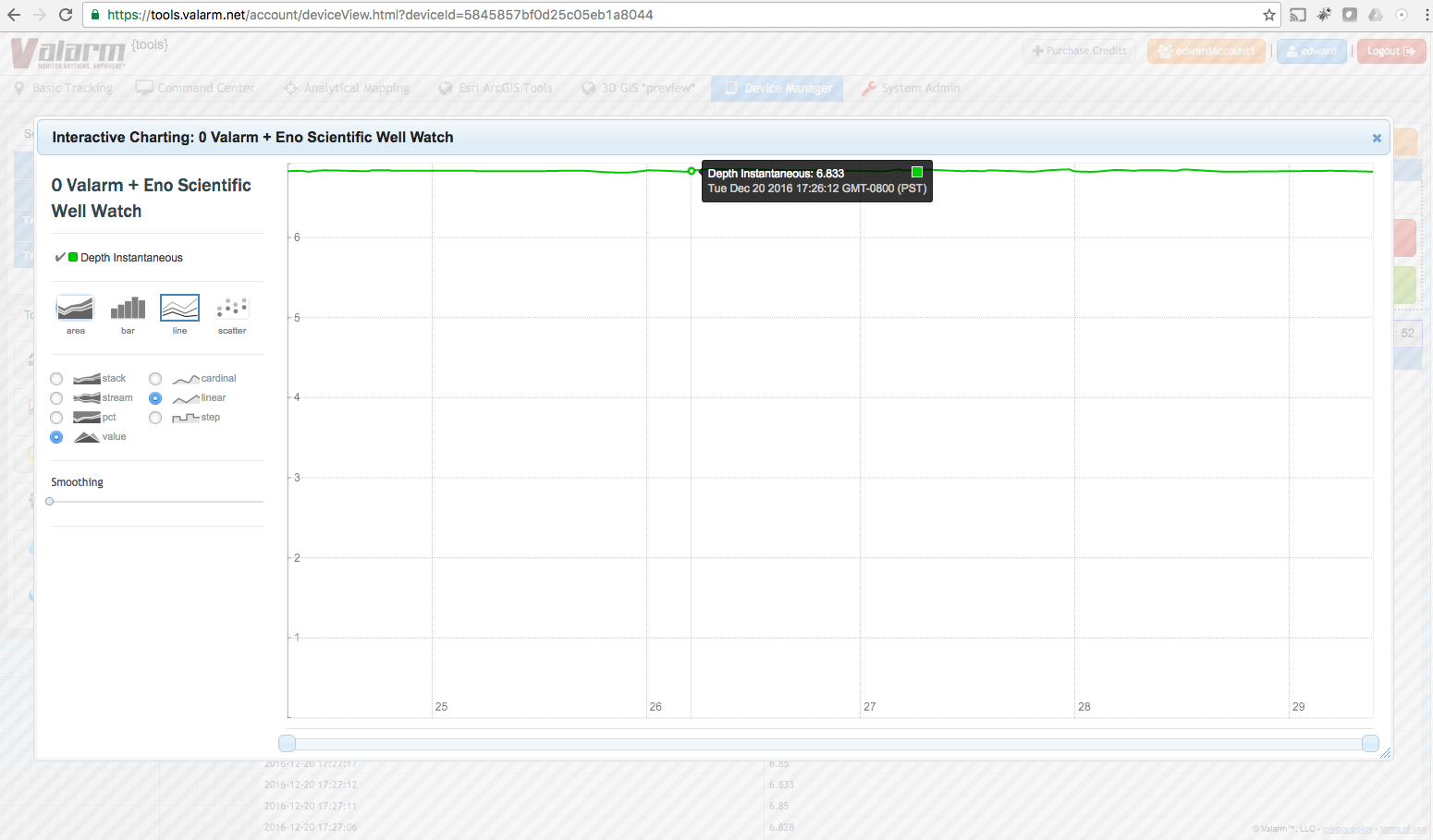Click the wrench icon by System Admin
This screenshot has height=840, width=1433.
coord(868,88)
